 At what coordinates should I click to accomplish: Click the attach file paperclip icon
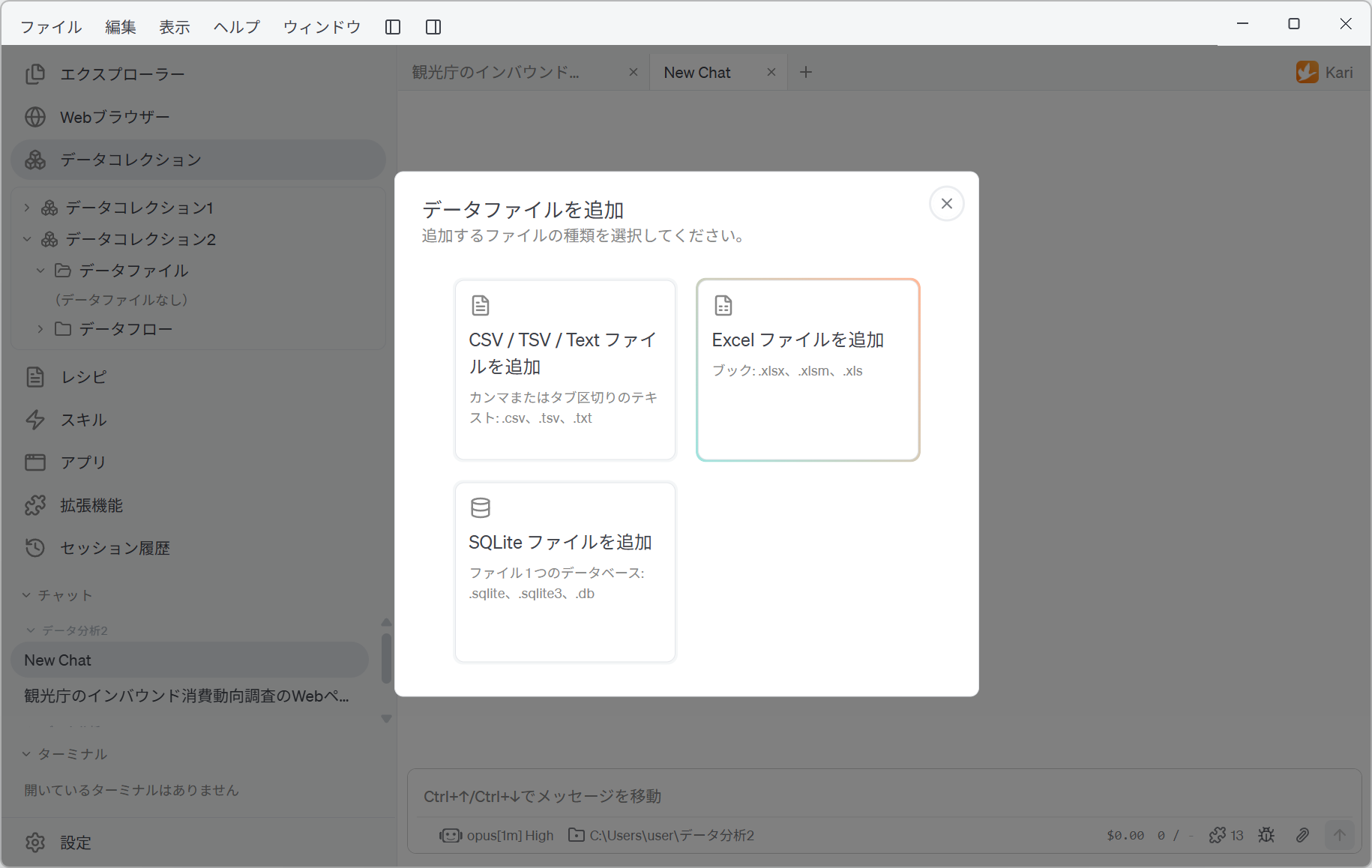1303,835
